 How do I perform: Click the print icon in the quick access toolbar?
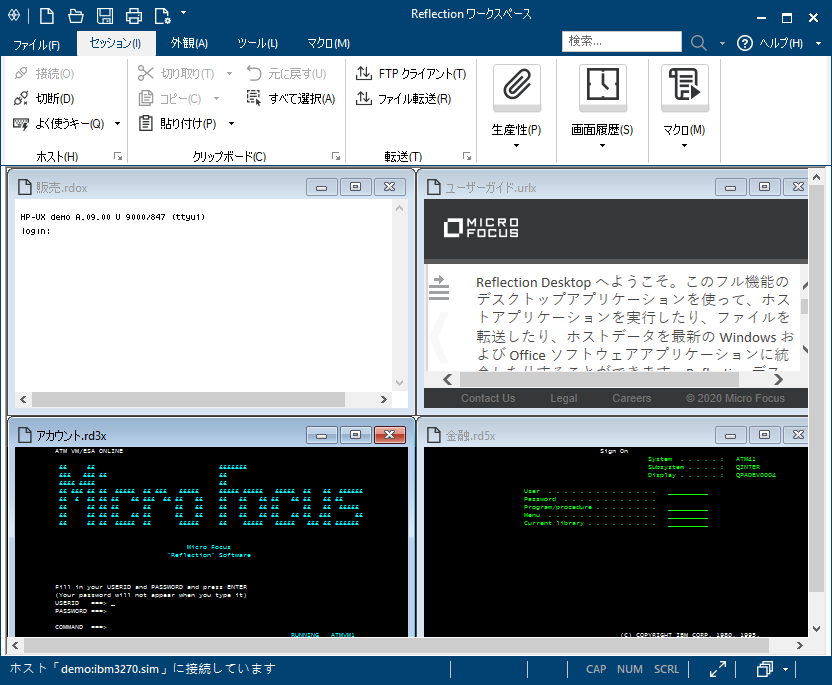(134, 16)
